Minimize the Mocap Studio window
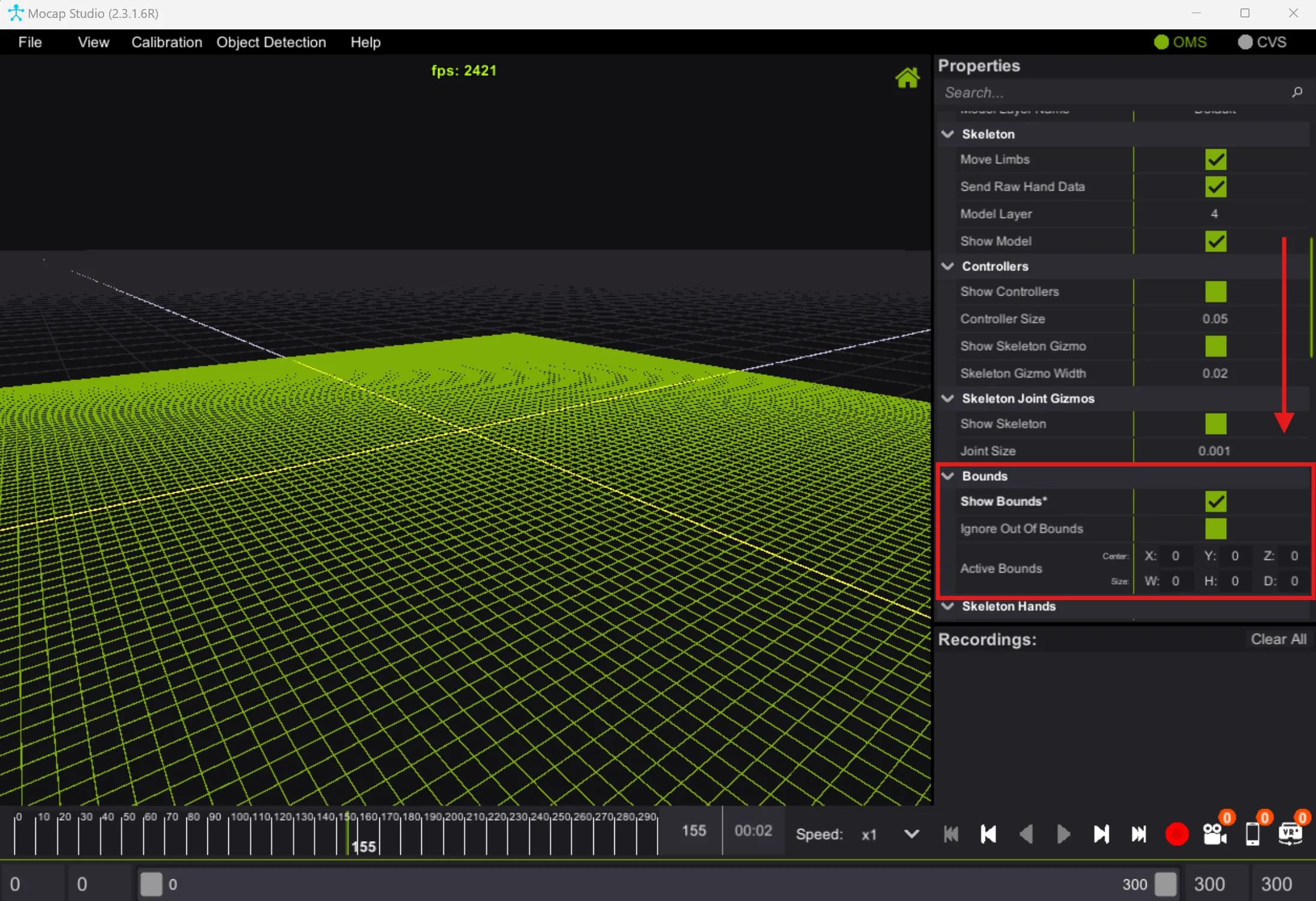 [1197, 13]
